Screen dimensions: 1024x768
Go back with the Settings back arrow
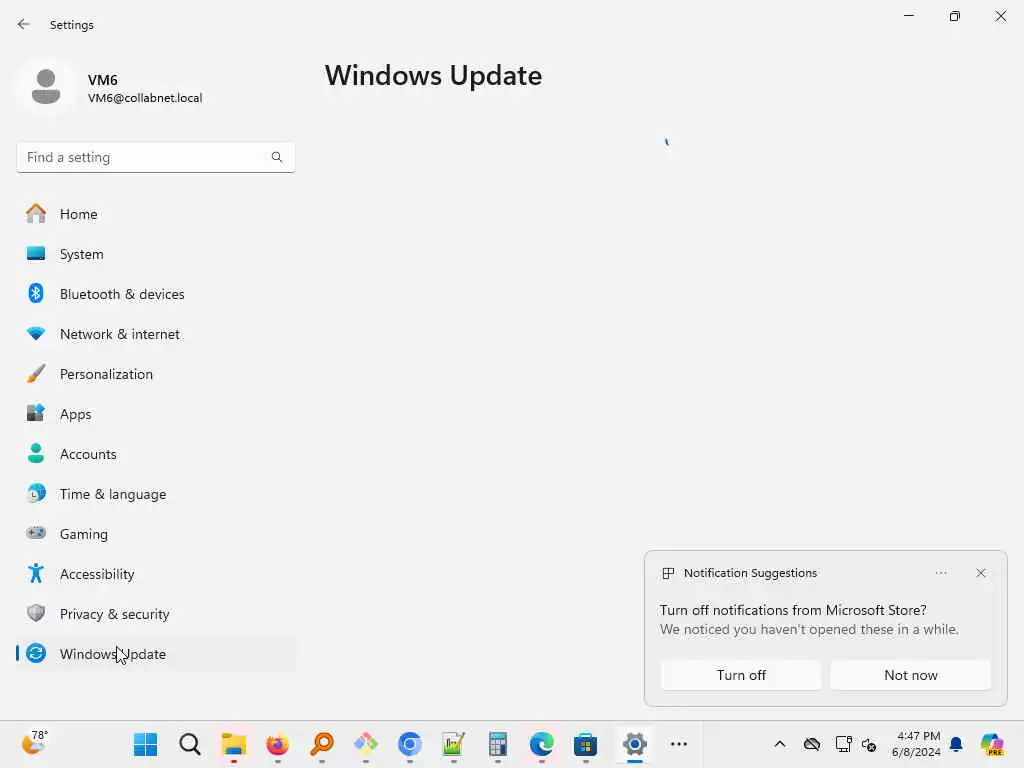(x=24, y=24)
